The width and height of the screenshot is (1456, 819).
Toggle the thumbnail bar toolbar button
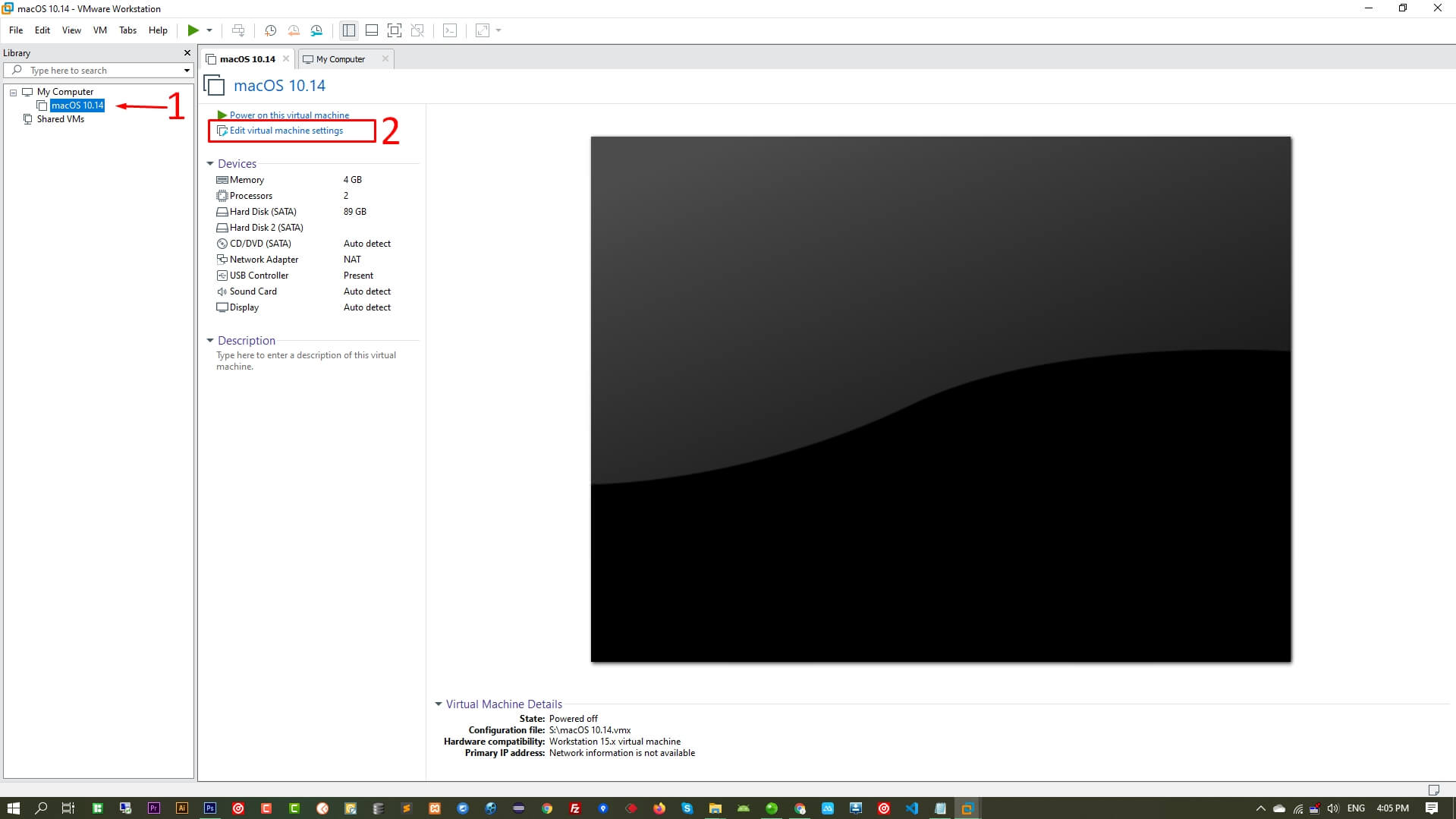[372, 30]
